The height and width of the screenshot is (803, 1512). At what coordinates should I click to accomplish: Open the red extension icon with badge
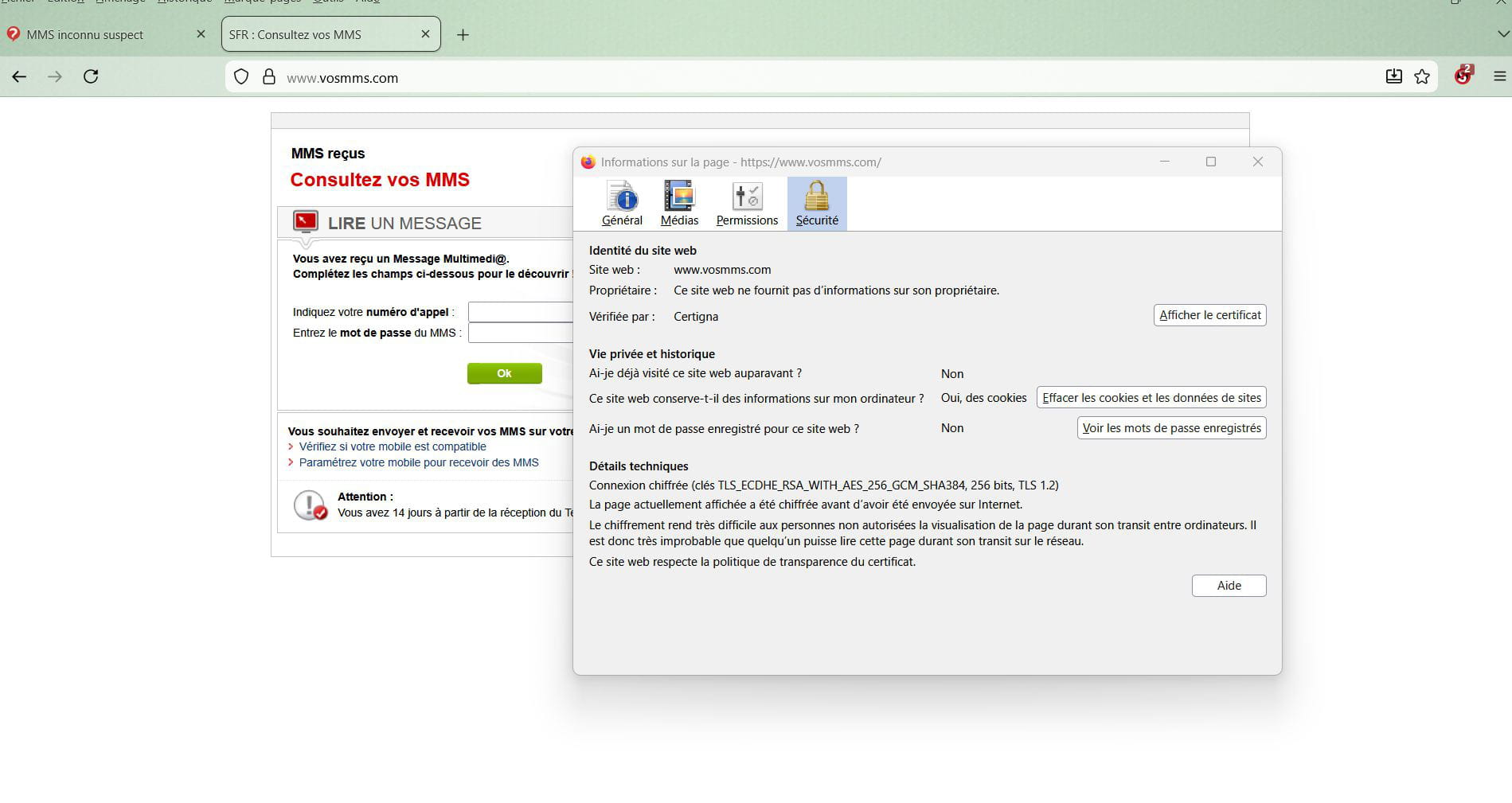[x=1463, y=75]
